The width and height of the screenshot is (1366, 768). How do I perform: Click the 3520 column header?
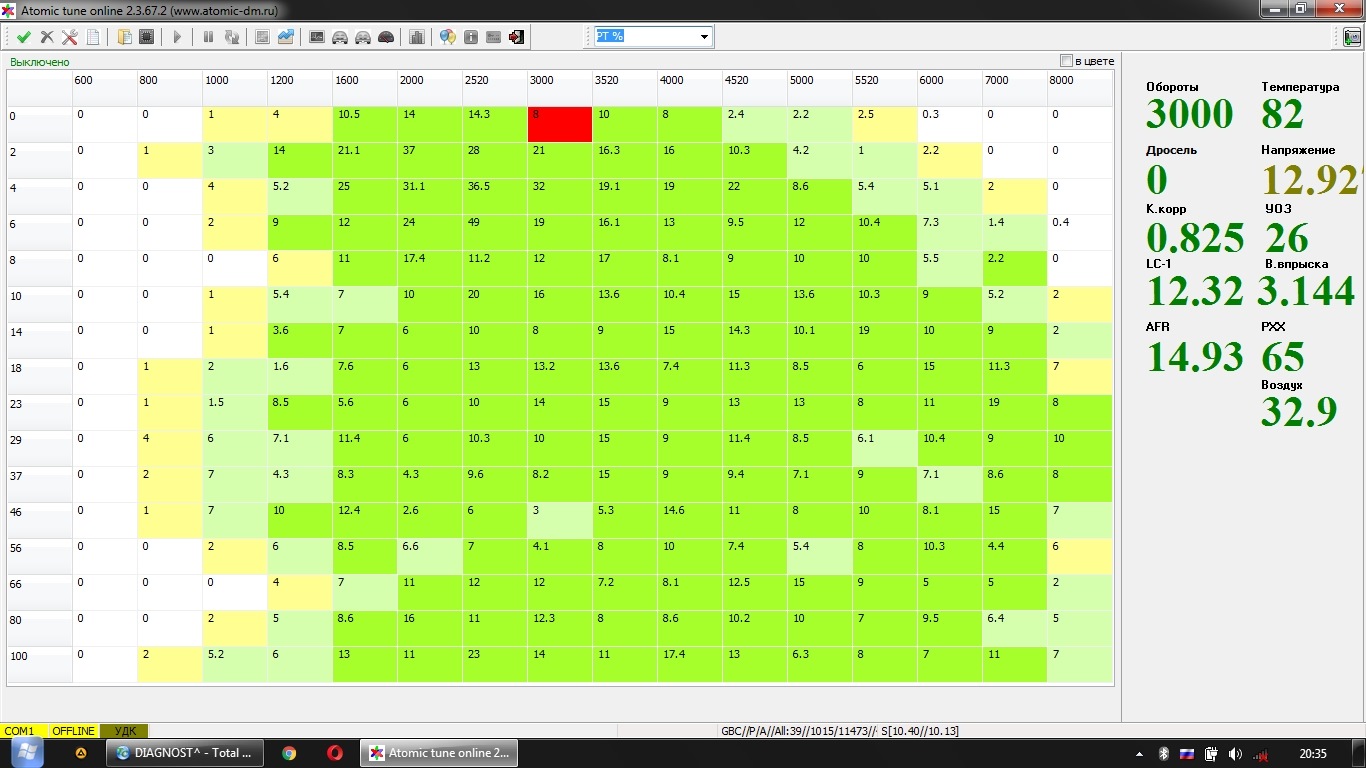[625, 88]
